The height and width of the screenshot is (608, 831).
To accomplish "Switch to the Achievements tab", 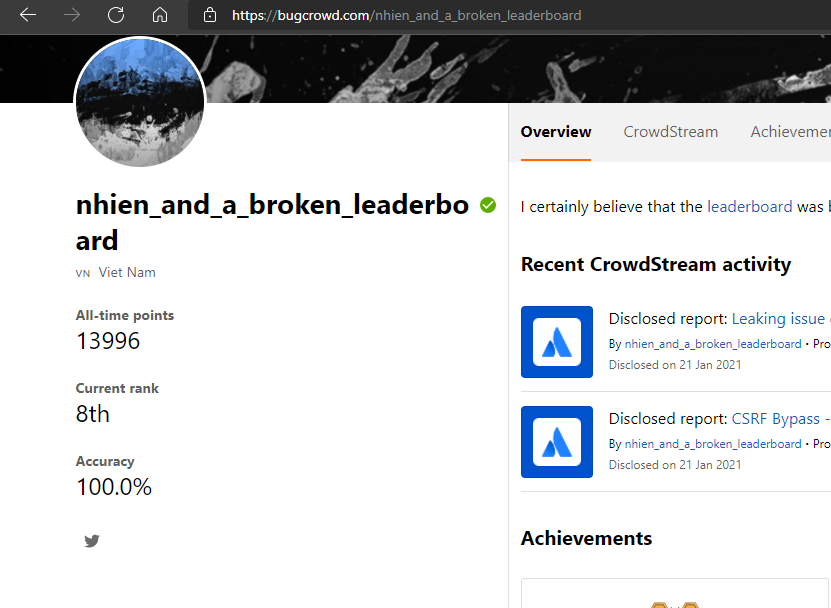I will click(x=790, y=132).
